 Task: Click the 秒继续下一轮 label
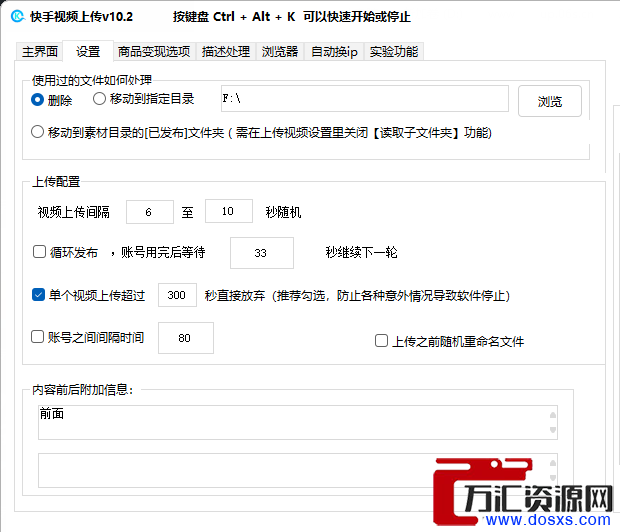(x=361, y=252)
